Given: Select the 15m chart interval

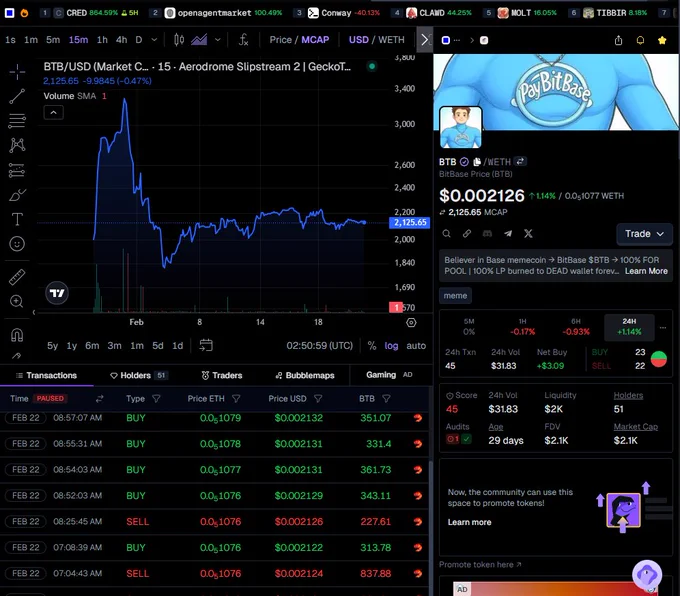Looking at the screenshot, I should 78,40.
